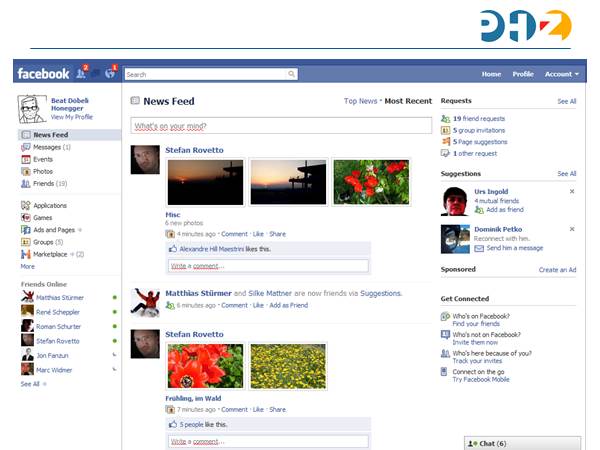The width and height of the screenshot is (600, 450).
Task: Click the What's on your mind box
Action: pos(281,126)
